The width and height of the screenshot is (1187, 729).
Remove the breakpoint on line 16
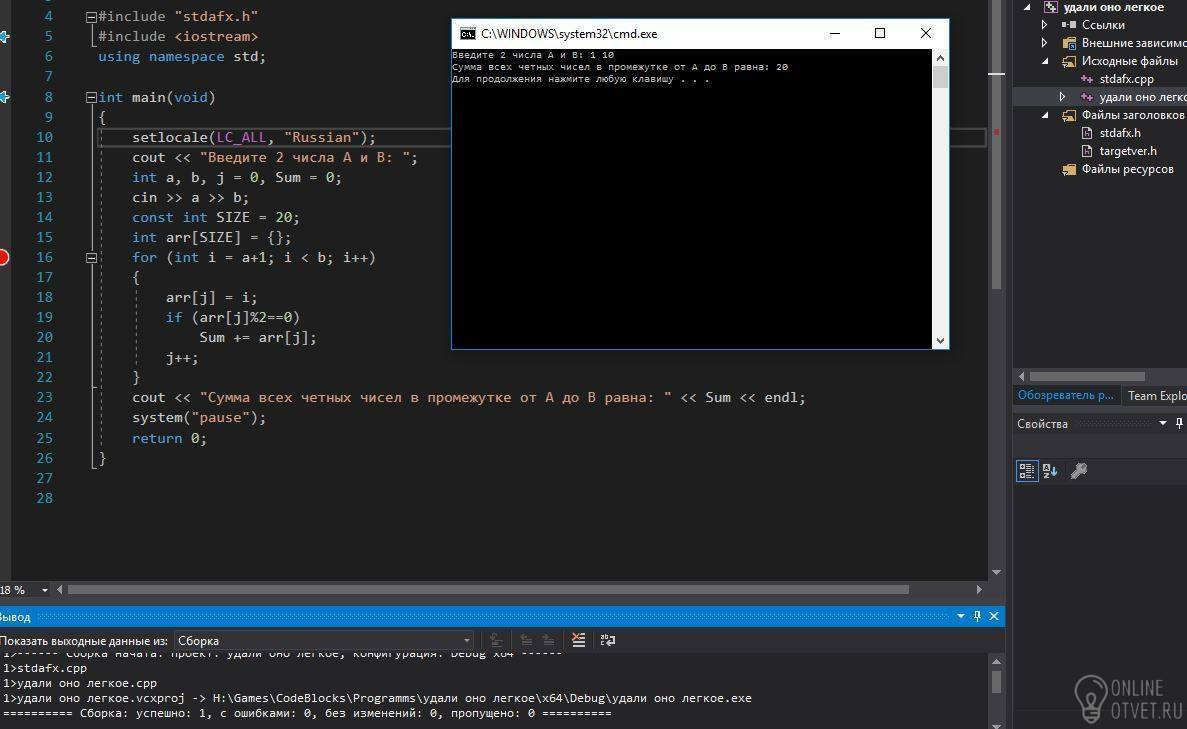point(3,257)
